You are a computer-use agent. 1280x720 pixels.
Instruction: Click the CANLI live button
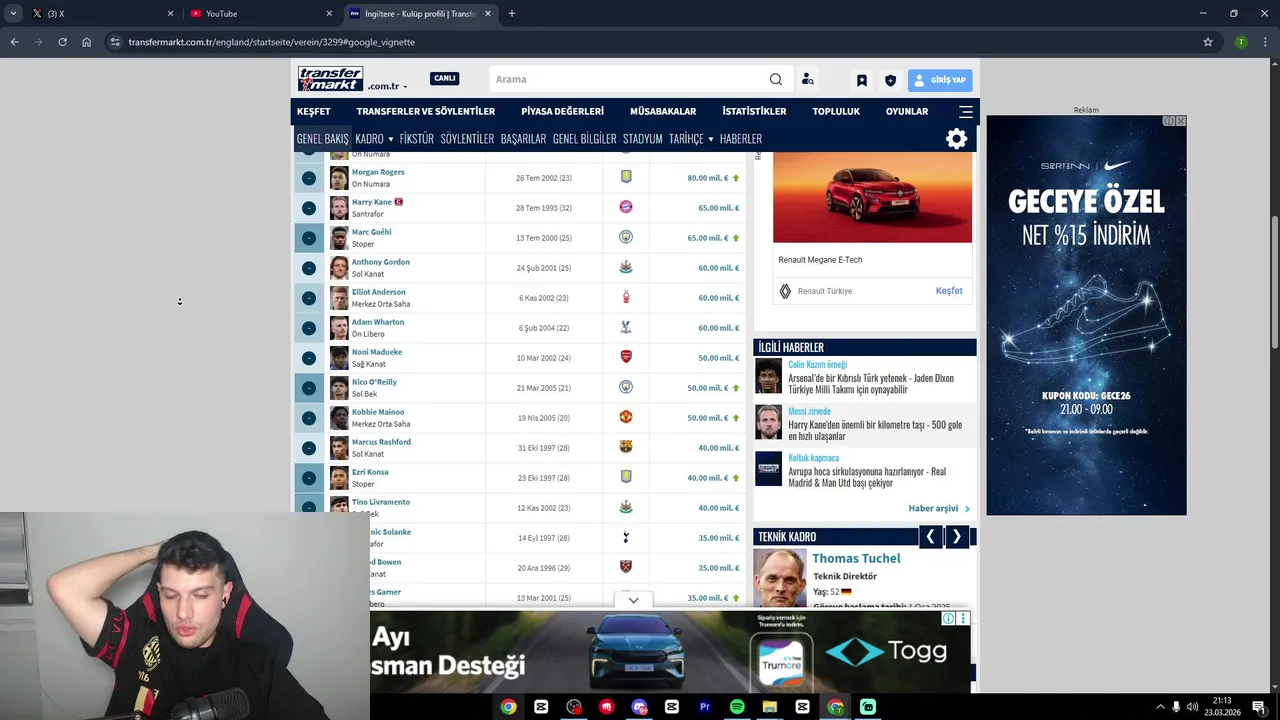445,79
